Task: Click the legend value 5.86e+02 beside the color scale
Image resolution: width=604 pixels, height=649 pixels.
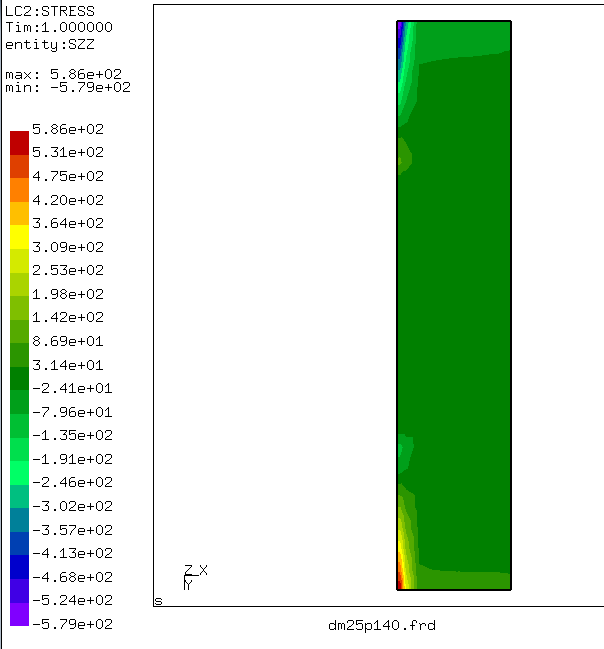Action: 68,129
